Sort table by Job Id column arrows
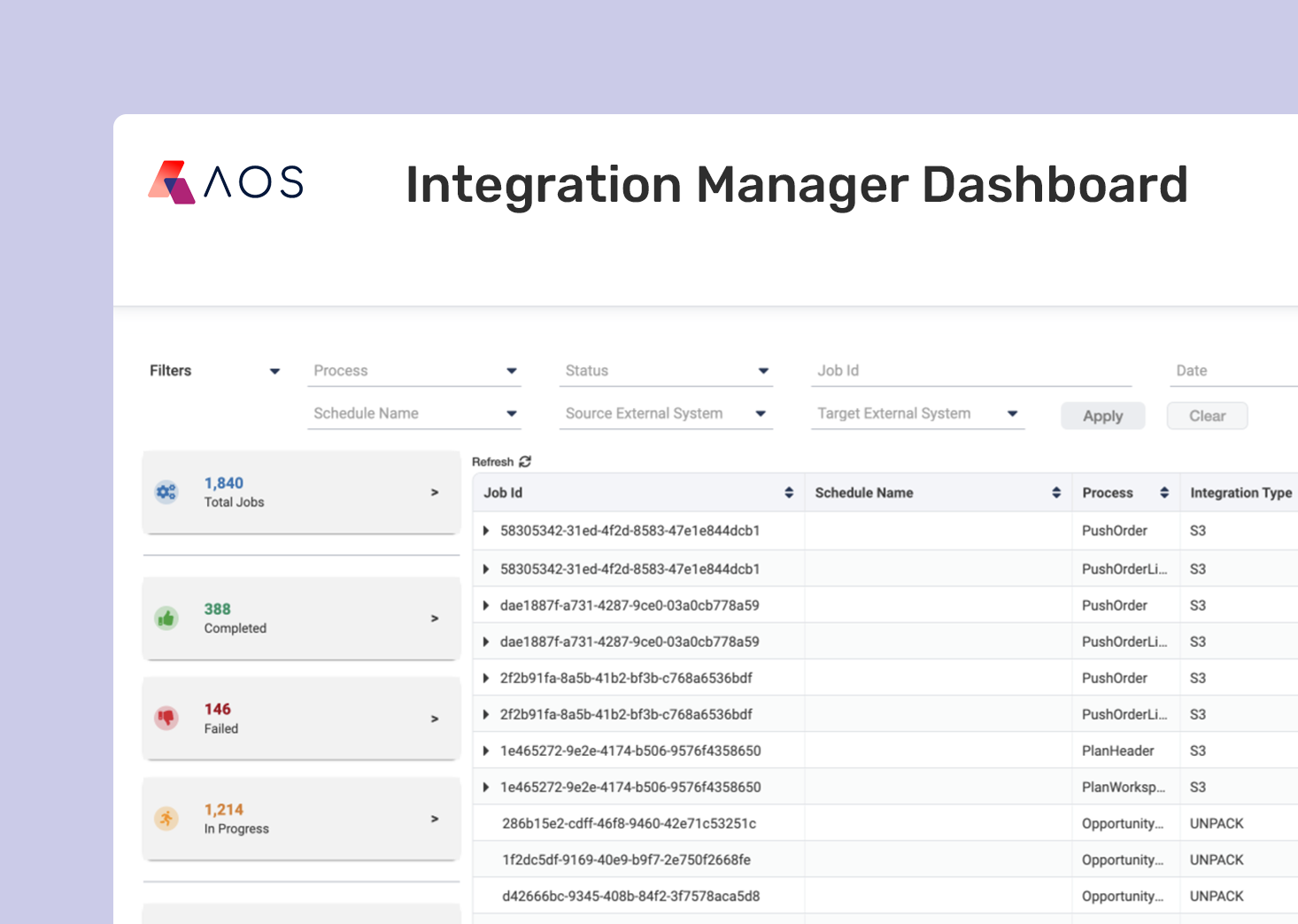This screenshot has height=924, width=1298. pyautogui.click(x=789, y=493)
